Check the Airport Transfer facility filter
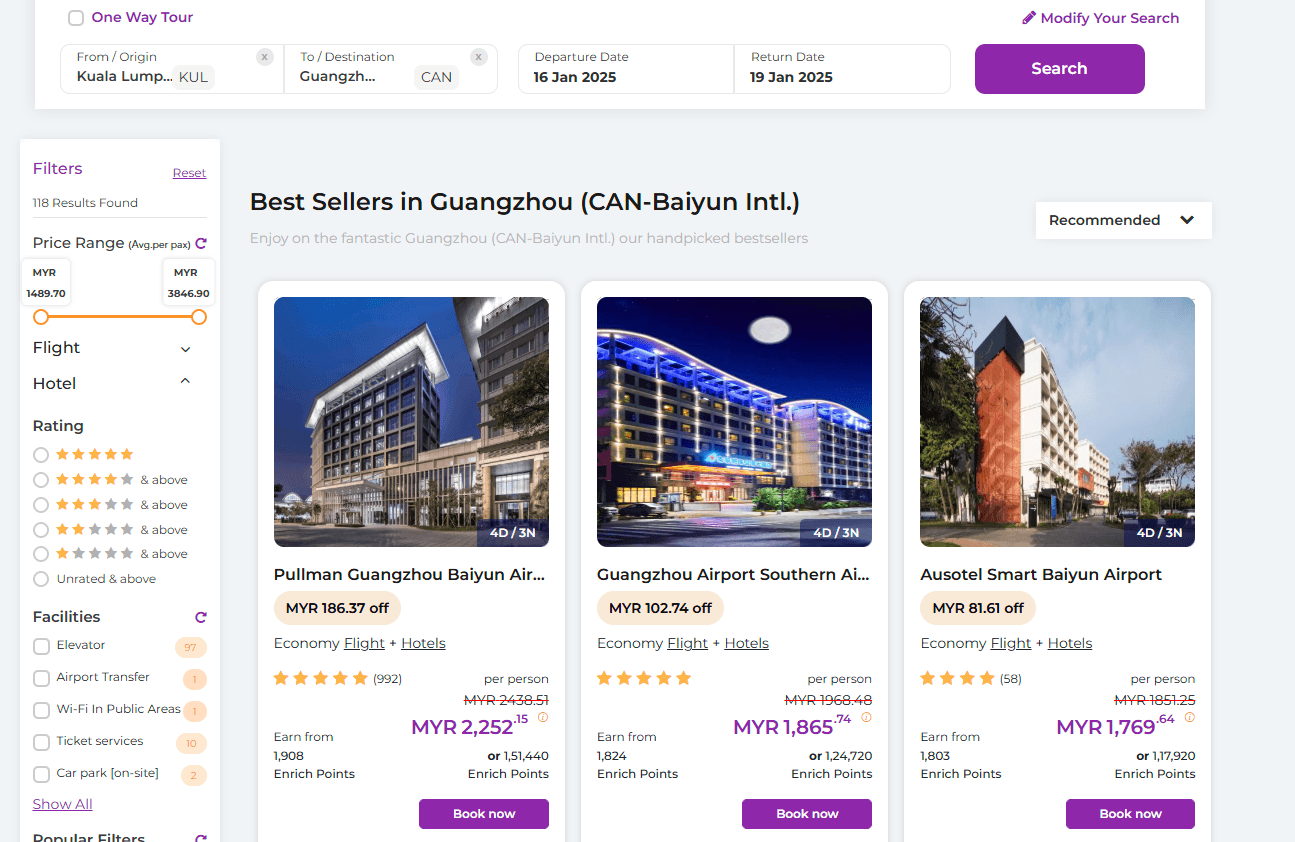The image size is (1295, 842). point(41,678)
